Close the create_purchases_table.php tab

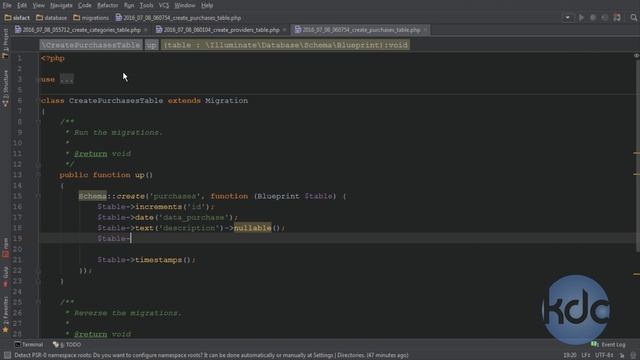pos(425,30)
